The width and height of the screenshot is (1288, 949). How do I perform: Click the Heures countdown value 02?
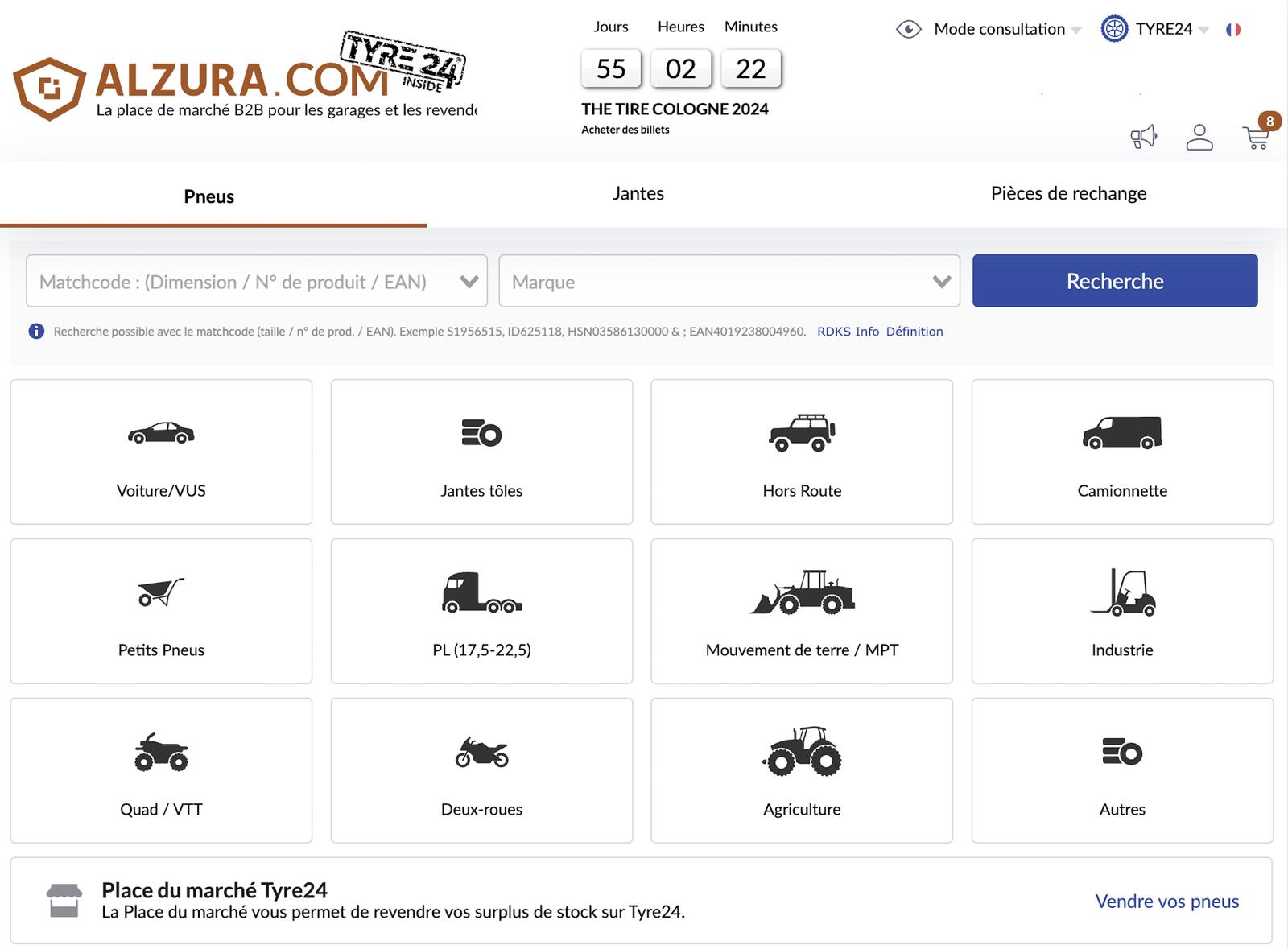[x=681, y=68]
